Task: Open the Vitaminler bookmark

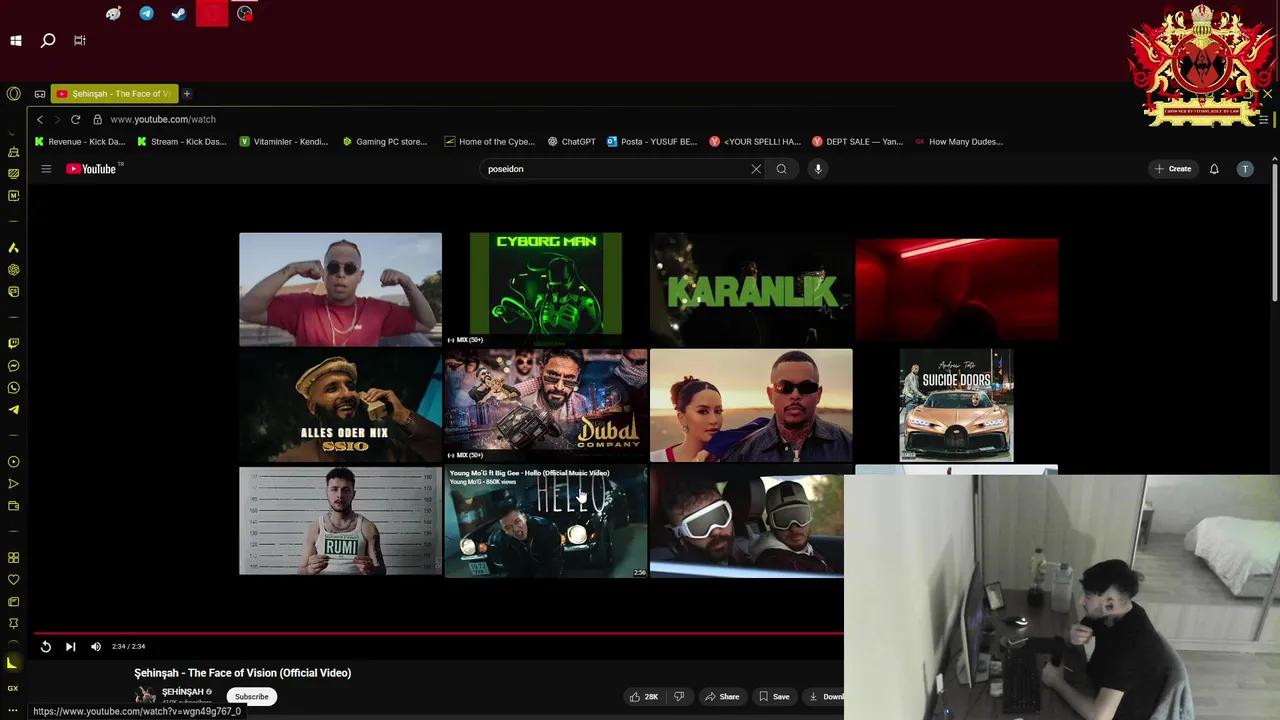Action: 284,142
